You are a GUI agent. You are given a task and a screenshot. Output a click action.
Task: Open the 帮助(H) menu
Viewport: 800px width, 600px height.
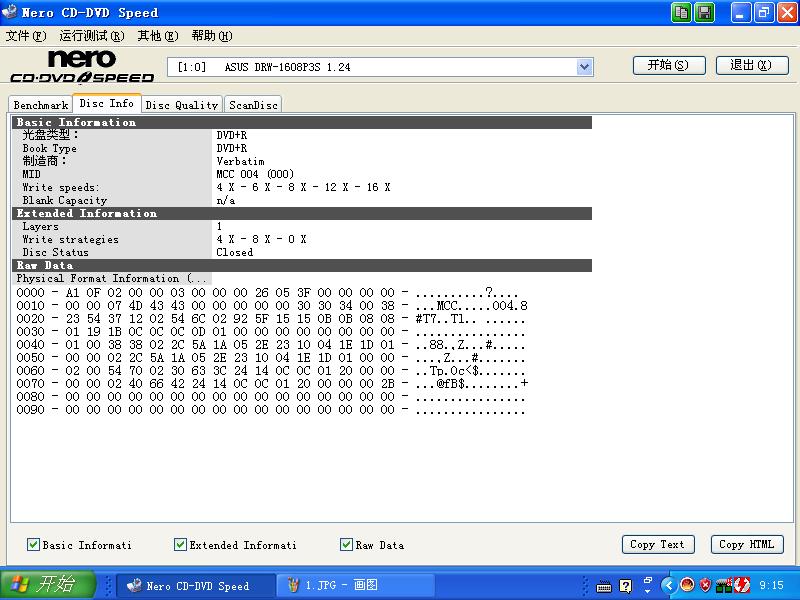click(212, 36)
